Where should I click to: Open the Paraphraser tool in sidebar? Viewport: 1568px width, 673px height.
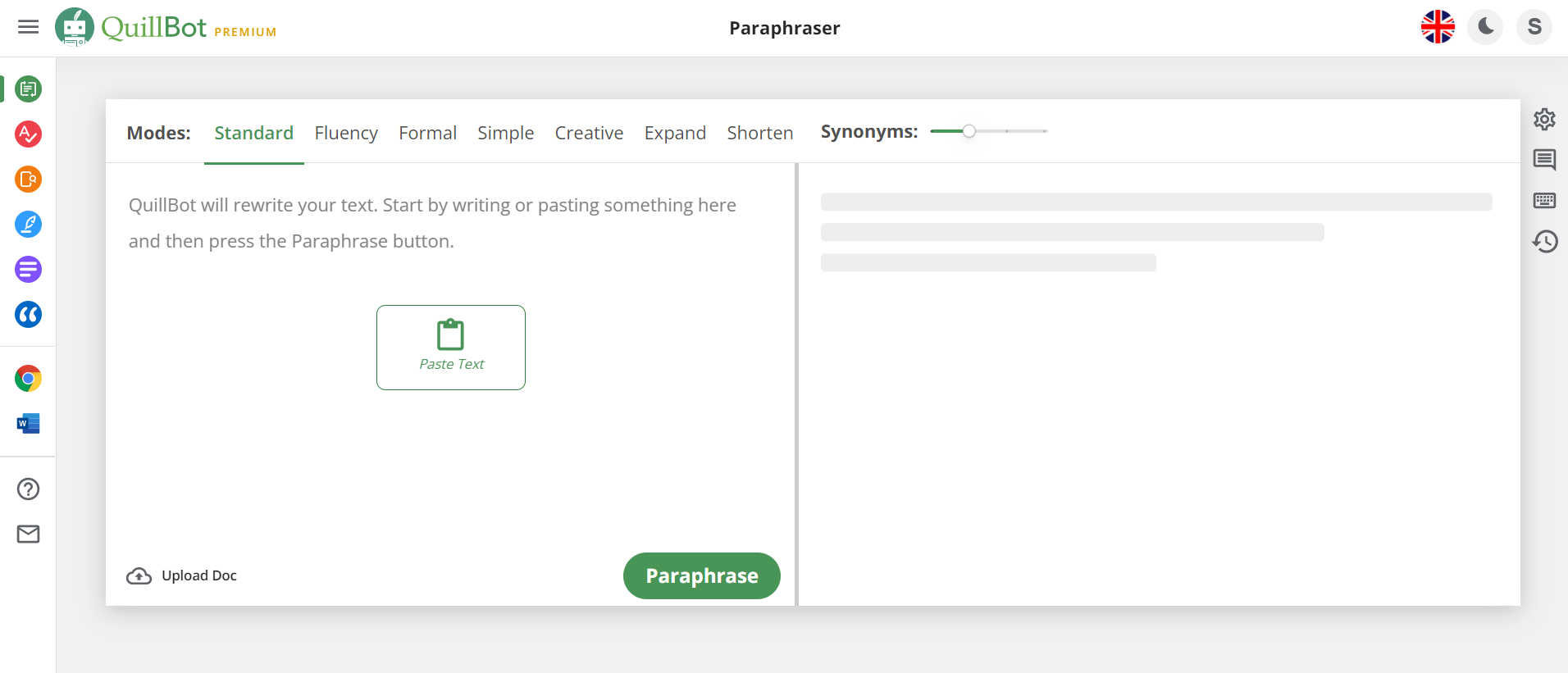28,89
